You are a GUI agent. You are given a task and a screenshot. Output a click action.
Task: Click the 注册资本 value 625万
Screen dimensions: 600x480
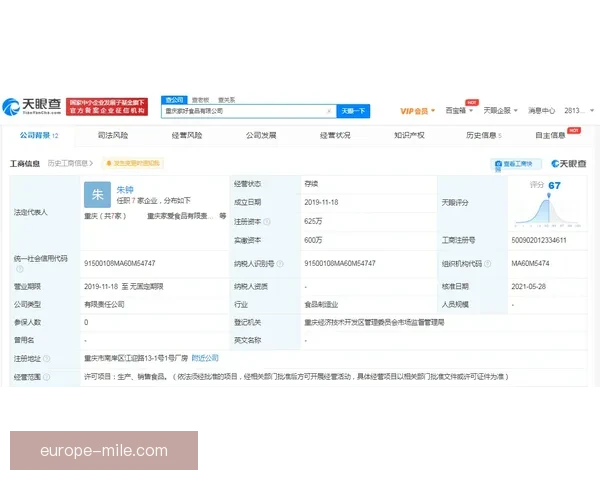click(313, 221)
